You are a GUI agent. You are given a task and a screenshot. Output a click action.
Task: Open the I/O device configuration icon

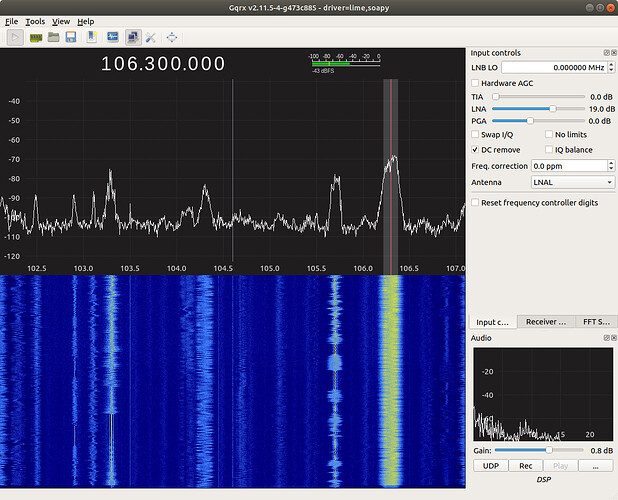[36, 37]
